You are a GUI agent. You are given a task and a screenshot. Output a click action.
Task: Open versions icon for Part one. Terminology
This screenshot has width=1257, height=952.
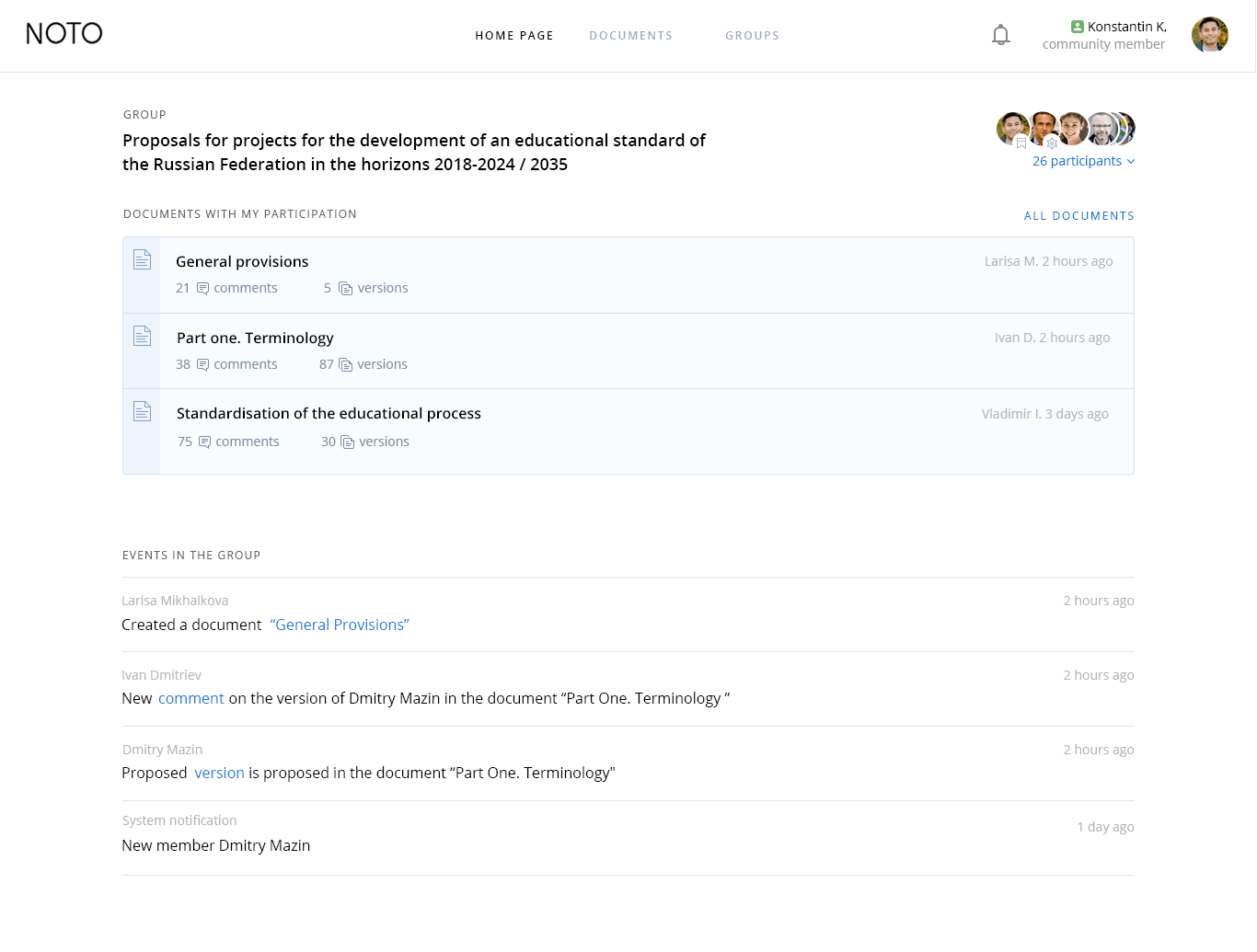point(346,365)
